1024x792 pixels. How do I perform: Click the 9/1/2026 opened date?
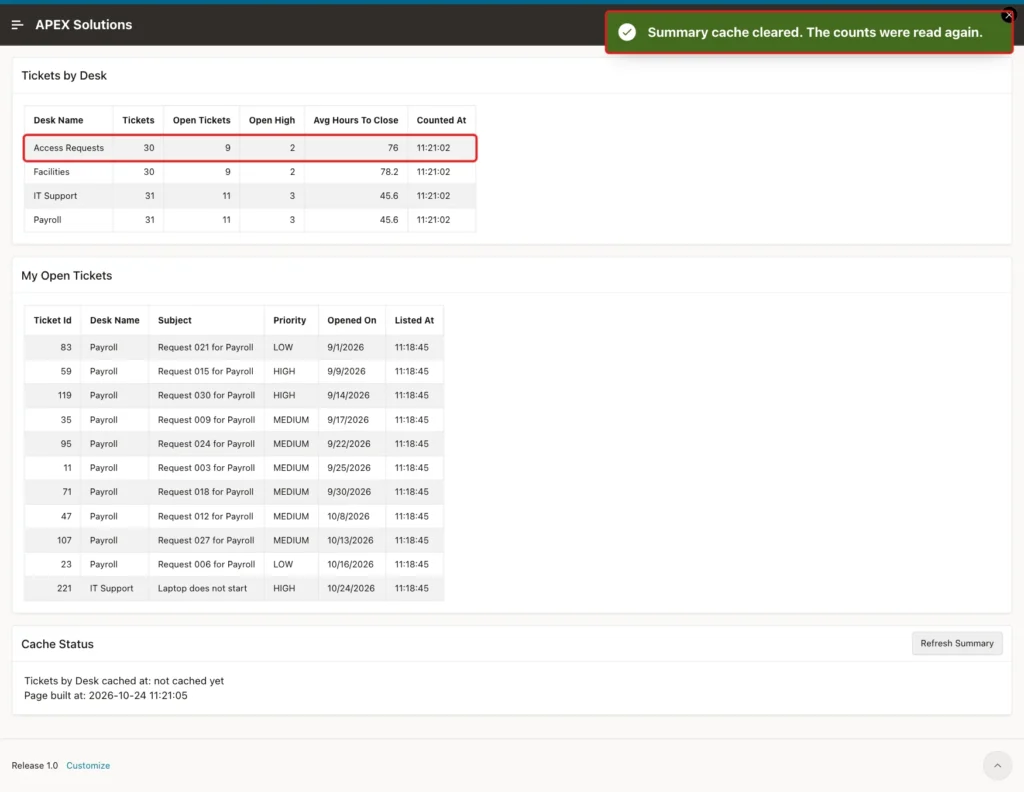click(345, 347)
